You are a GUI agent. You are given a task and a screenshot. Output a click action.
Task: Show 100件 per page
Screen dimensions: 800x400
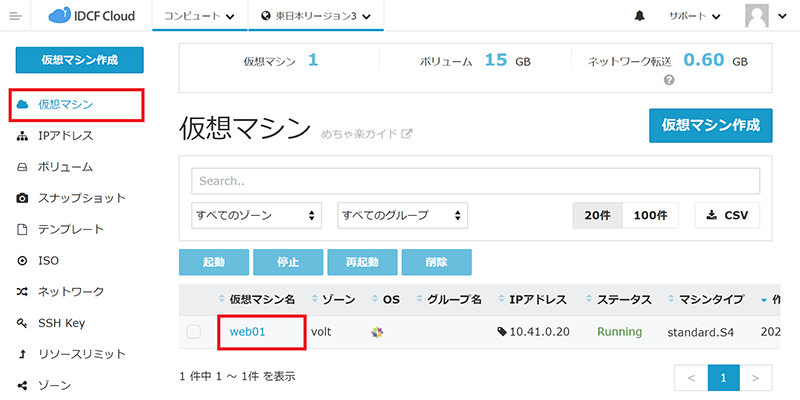tap(651, 215)
